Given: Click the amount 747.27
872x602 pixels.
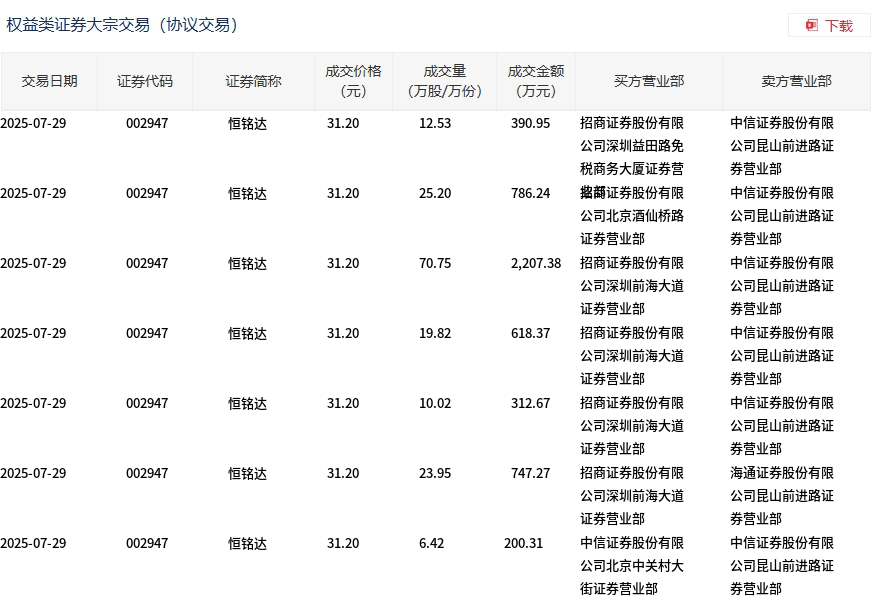Looking at the screenshot, I should (x=531, y=473).
